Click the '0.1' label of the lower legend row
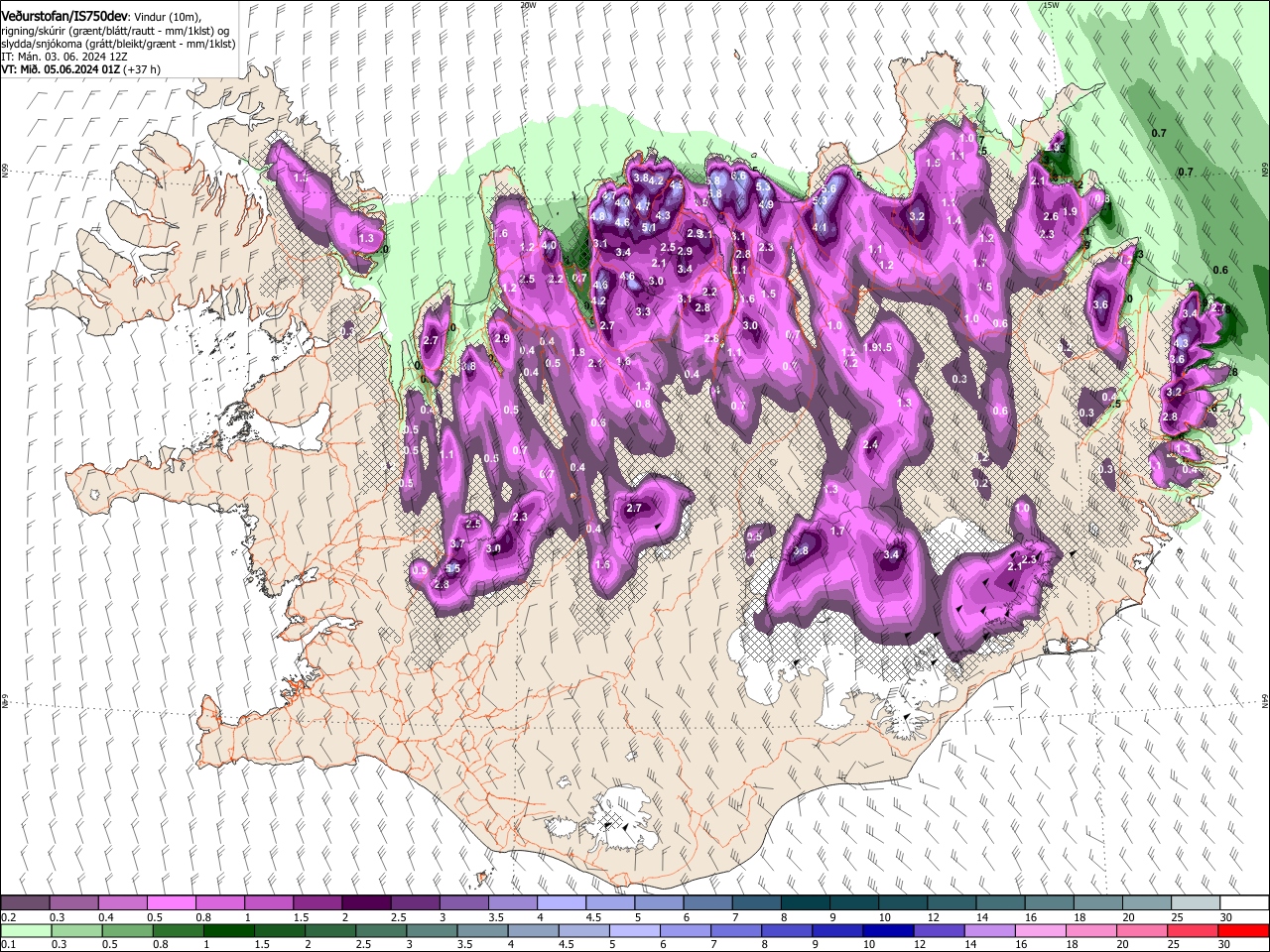This screenshot has height=952, width=1270. tap(8, 945)
